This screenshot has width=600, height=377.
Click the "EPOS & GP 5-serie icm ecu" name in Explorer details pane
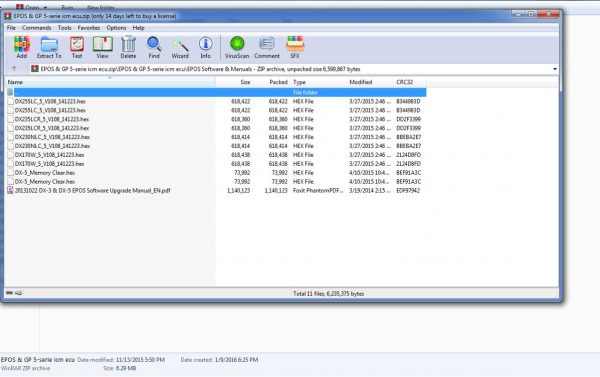pos(38,360)
